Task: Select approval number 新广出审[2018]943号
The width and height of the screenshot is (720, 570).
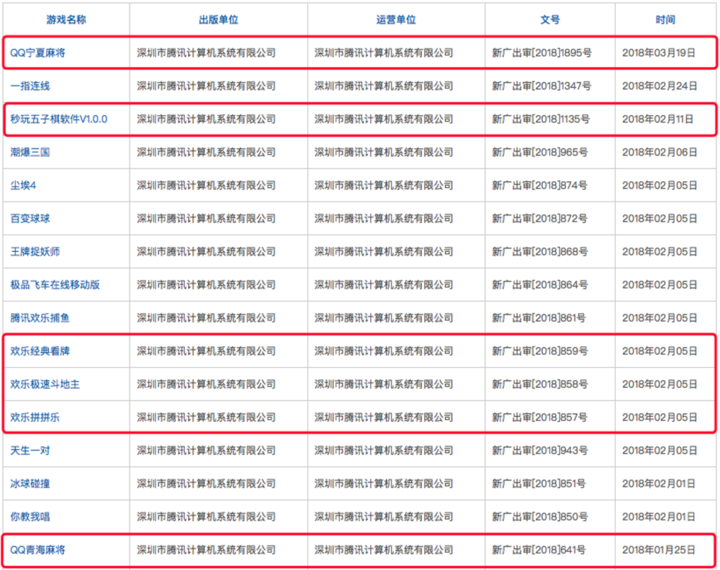Action: point(540,450)
